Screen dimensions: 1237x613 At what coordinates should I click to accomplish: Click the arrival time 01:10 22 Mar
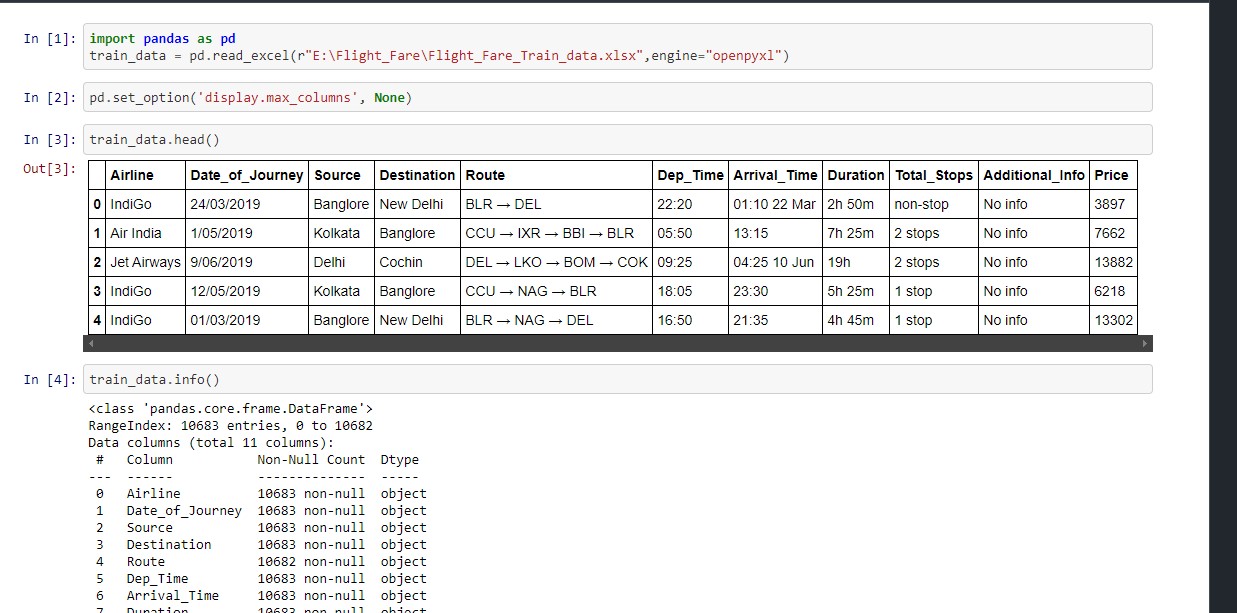click(776, 204)
